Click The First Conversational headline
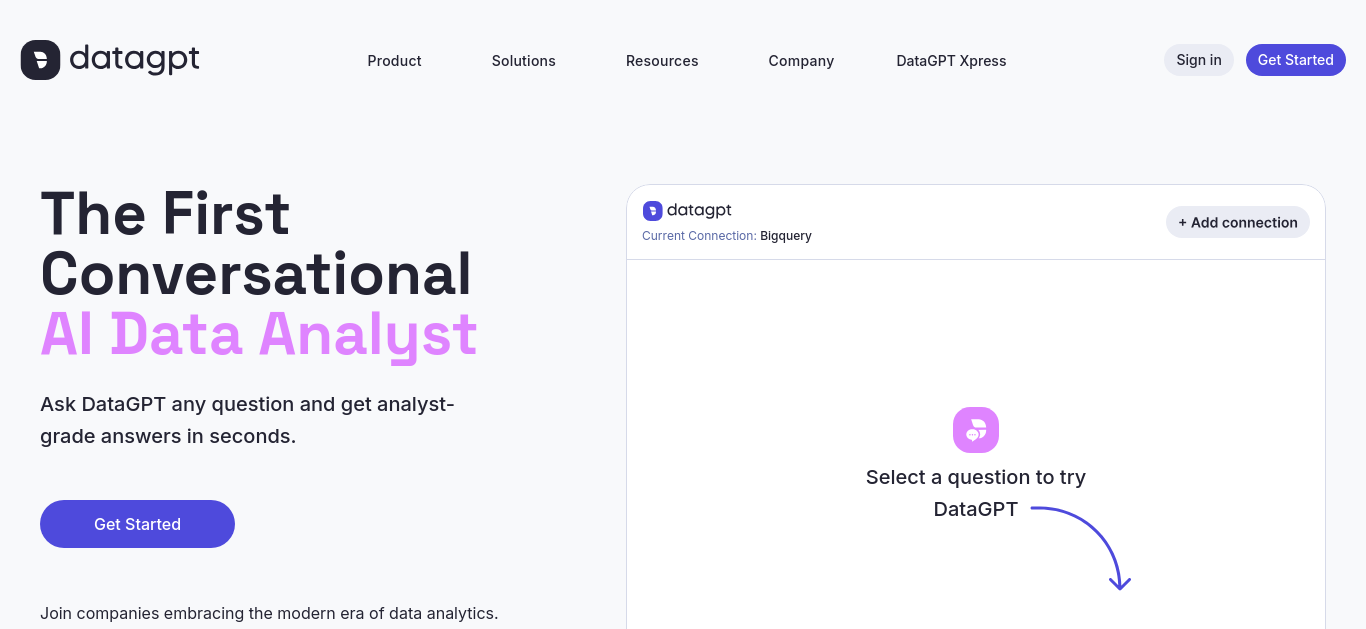The height and width of the screenshot is (629, 1366). click(x=256, y=243)
